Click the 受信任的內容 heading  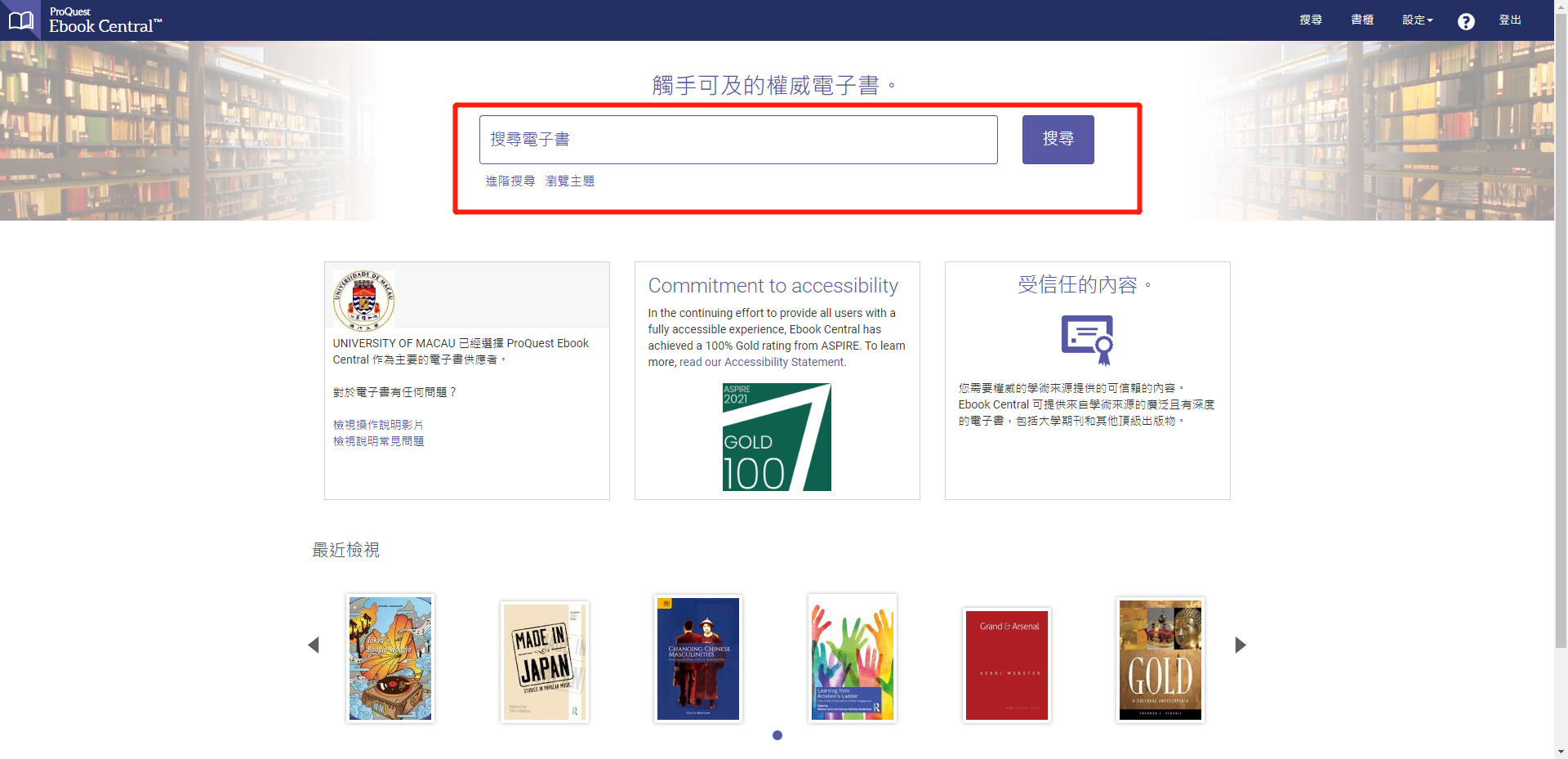click(1084, 285)
